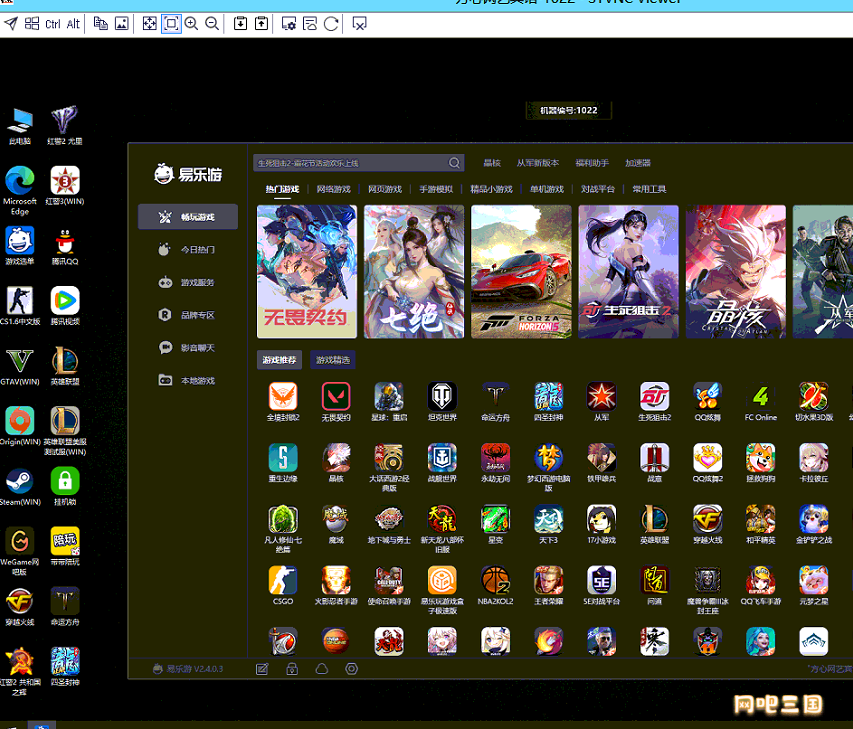Open 今日热门 in the launcher sidebar
Viewport: 853px width, 729px height.
click(188, 250)
